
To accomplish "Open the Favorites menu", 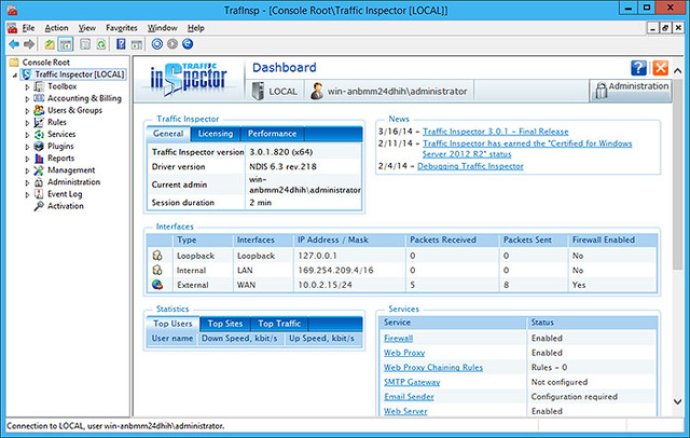I will point(121,28).
